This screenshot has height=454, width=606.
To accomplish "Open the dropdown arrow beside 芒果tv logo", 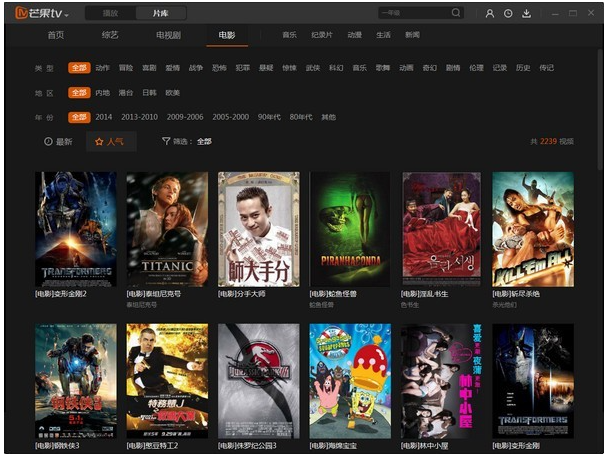I will [x=66, y=15].
